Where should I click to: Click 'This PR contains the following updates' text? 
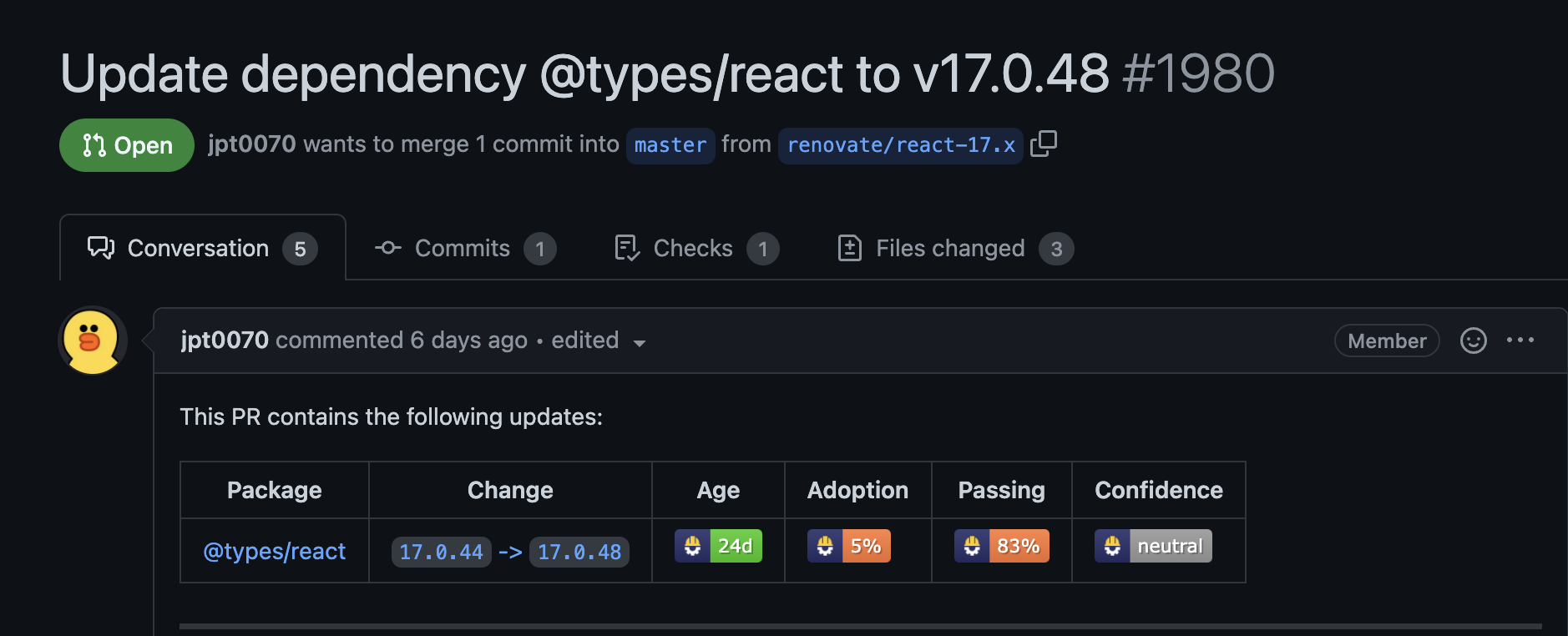pos(392,416)
